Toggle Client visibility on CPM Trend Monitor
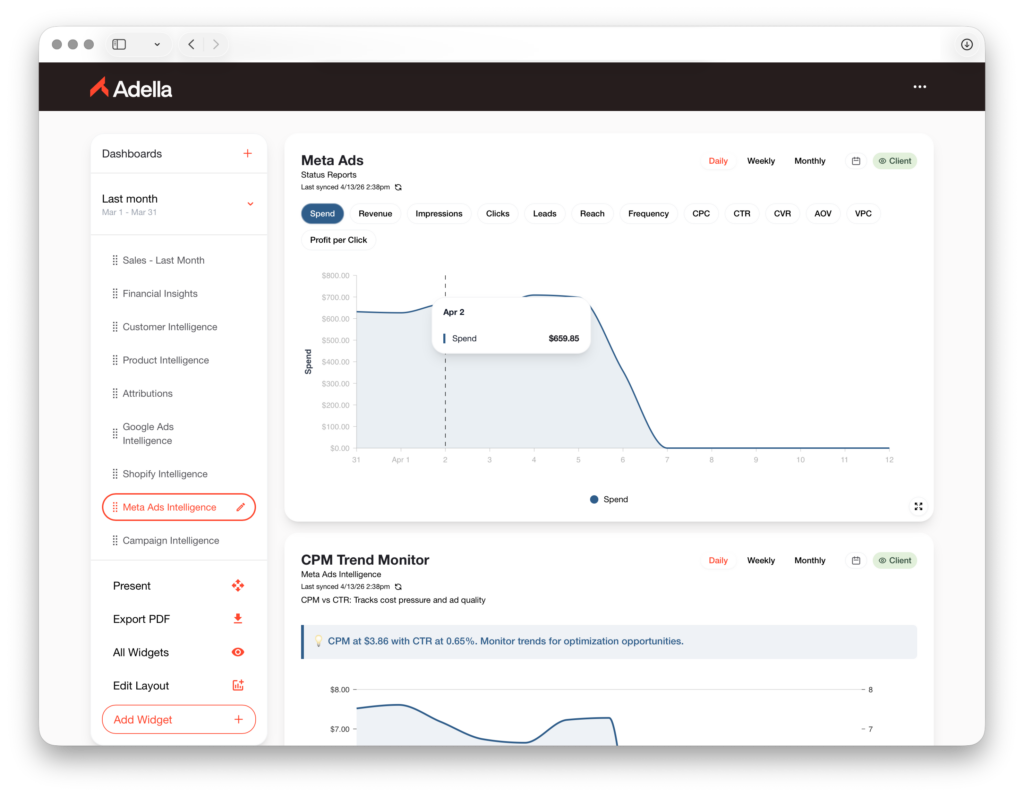Image resolution: width=1024 pixels, height=797 pixels. click(895, 560)
